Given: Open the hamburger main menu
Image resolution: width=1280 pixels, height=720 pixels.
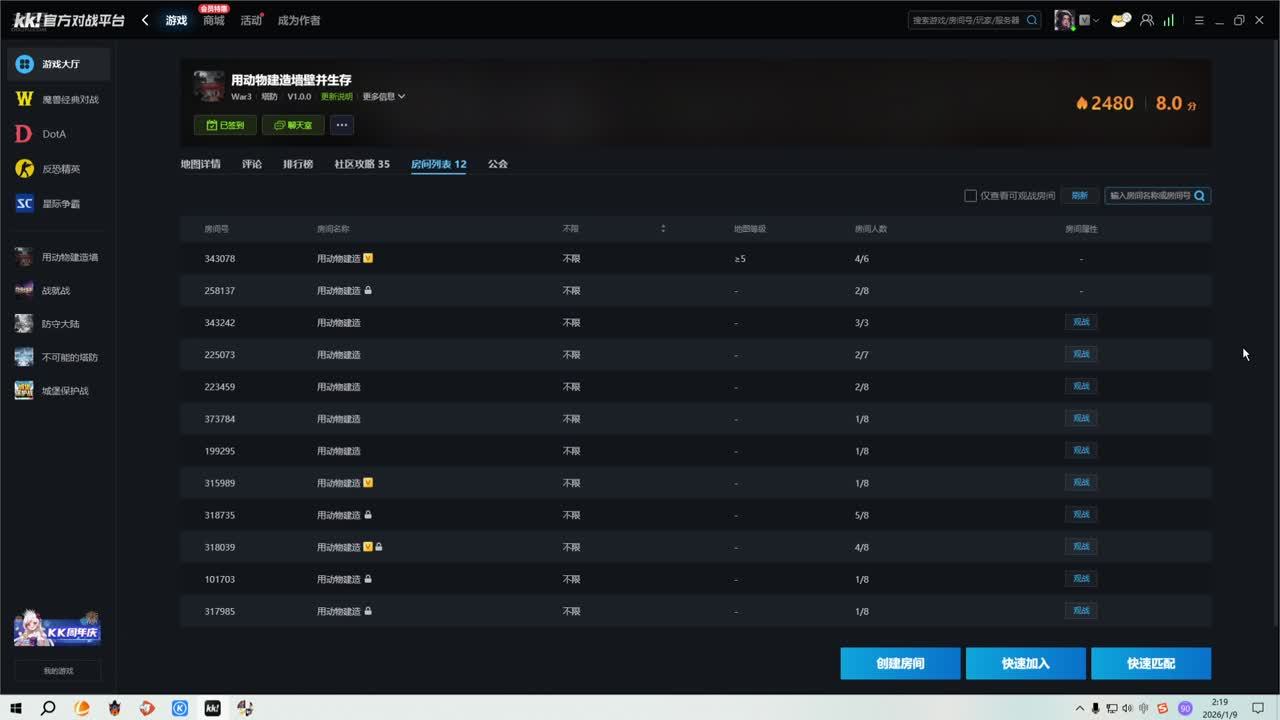Looking at the screenshot, I should click(1199, 20).
